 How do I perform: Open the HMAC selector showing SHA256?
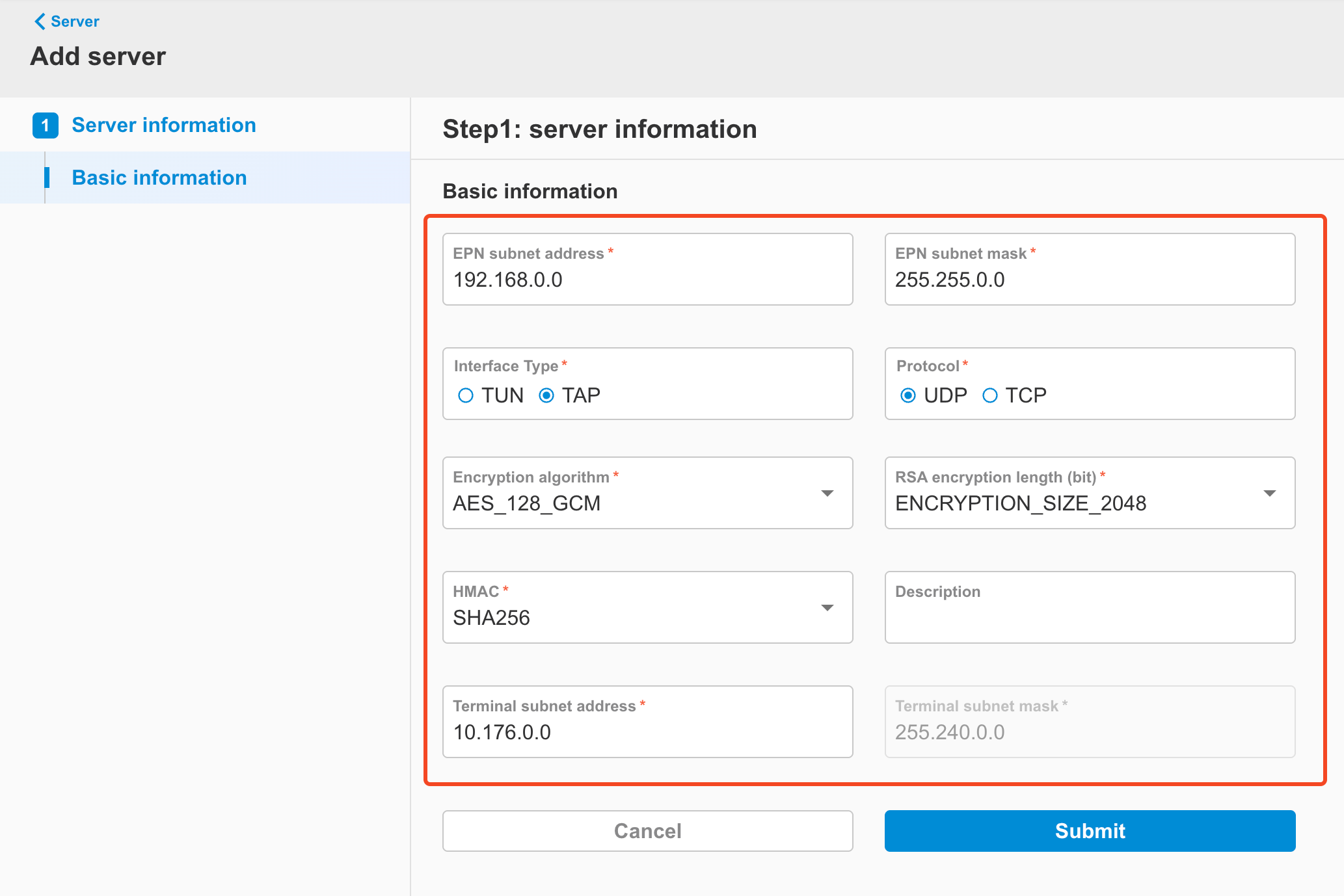click(647, 607)
